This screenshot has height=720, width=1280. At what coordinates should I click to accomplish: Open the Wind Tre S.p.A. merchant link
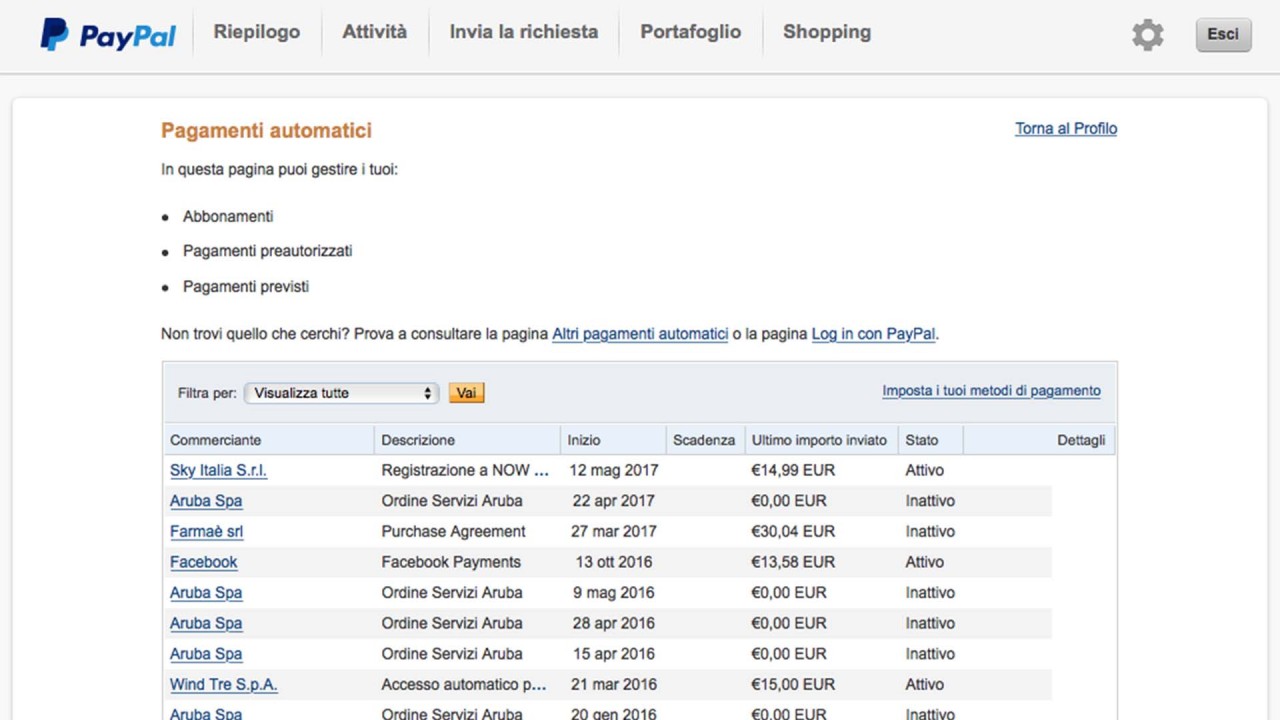pos(224,685)
